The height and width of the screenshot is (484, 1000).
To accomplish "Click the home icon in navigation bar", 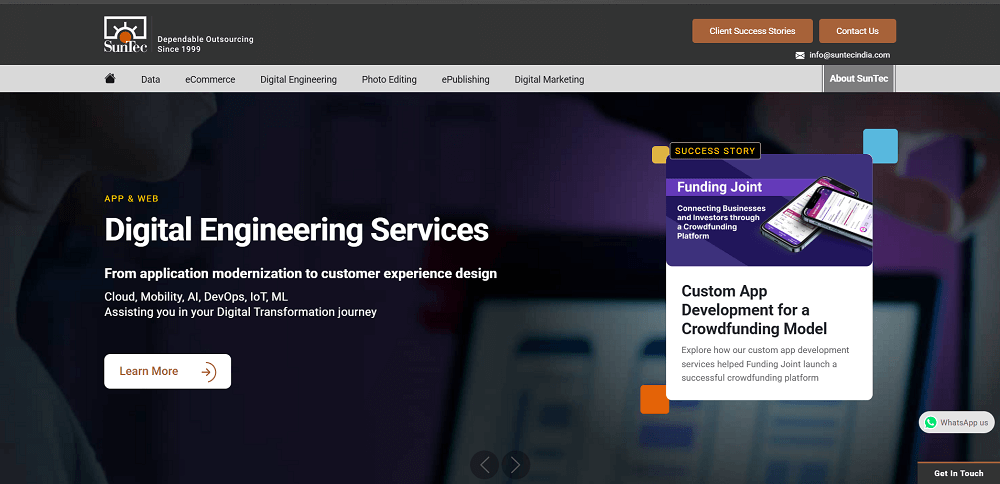I will tap(110, 79).
